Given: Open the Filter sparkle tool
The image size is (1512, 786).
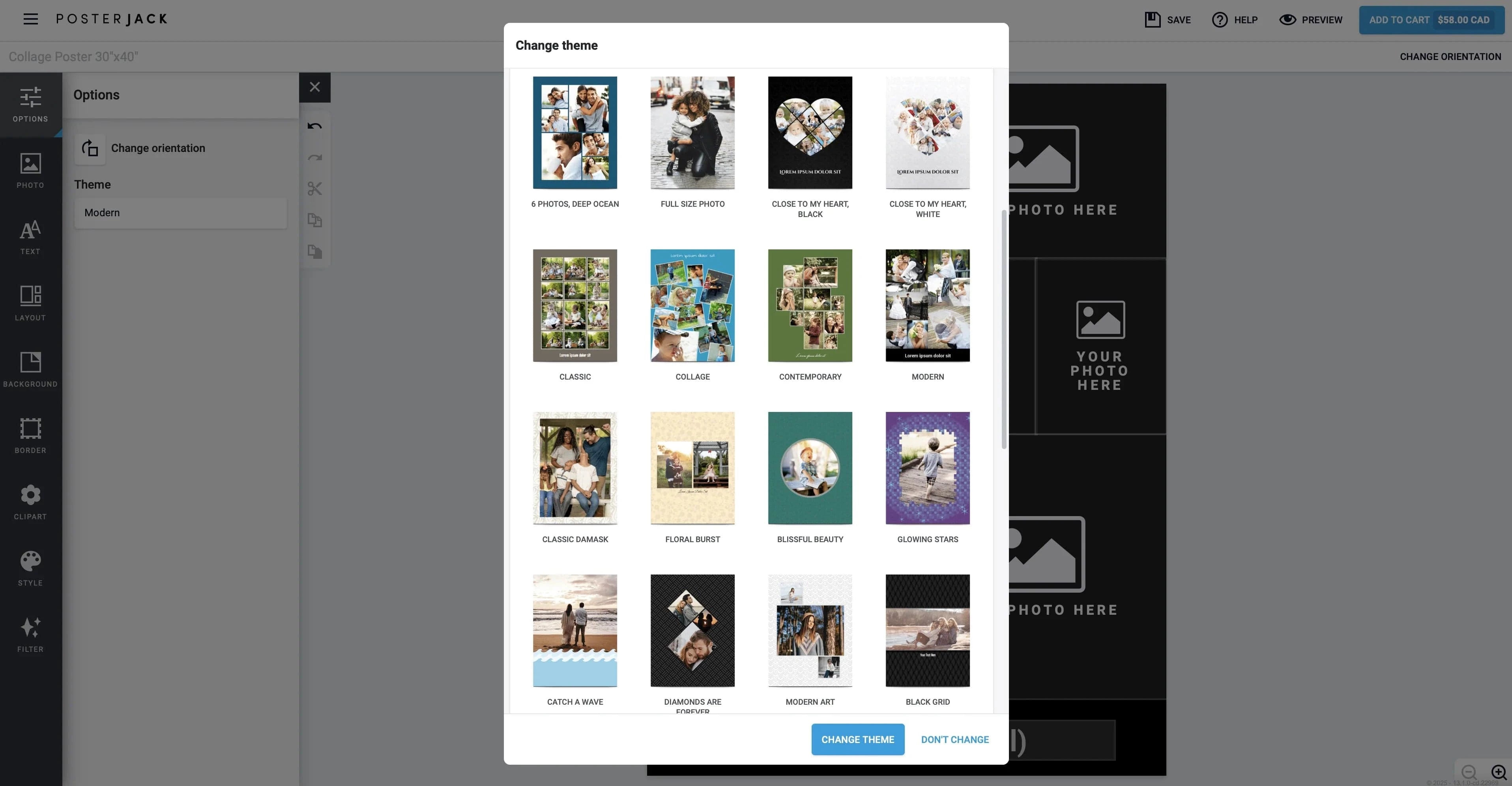Looking at the screenshot, I should tap(30, 635).
